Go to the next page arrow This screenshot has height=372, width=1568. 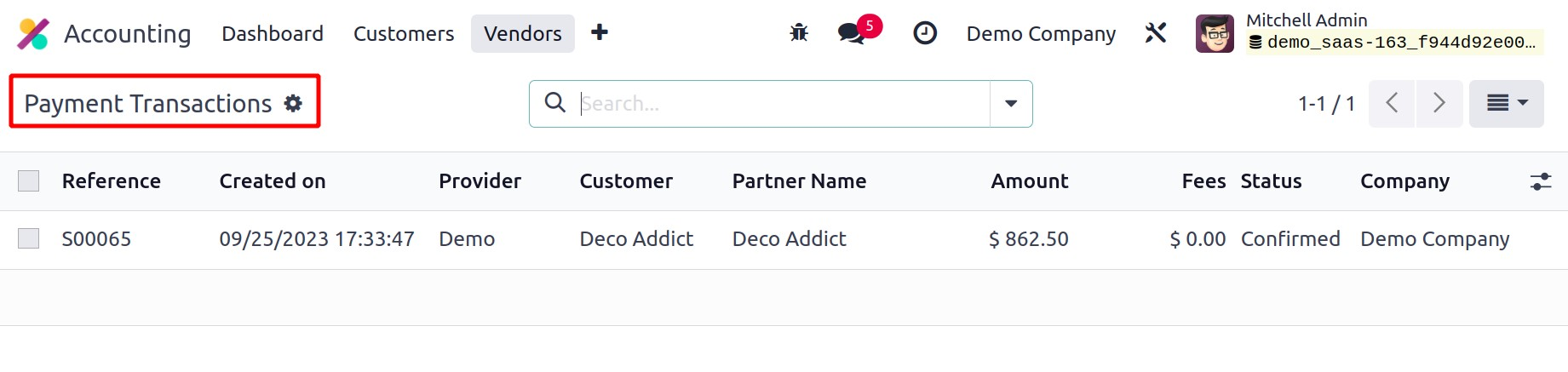click(x=1439, y=104)
